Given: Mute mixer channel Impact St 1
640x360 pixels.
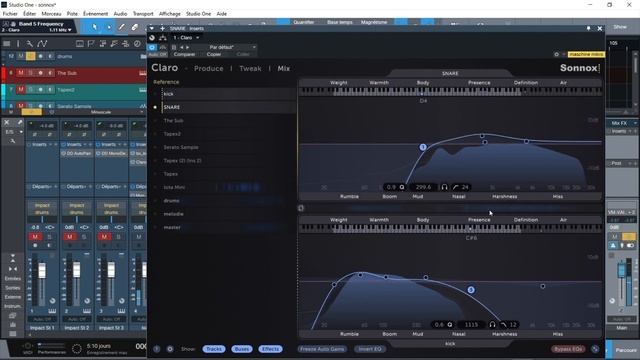Looking at the screenshot, I should coord(35,237).
